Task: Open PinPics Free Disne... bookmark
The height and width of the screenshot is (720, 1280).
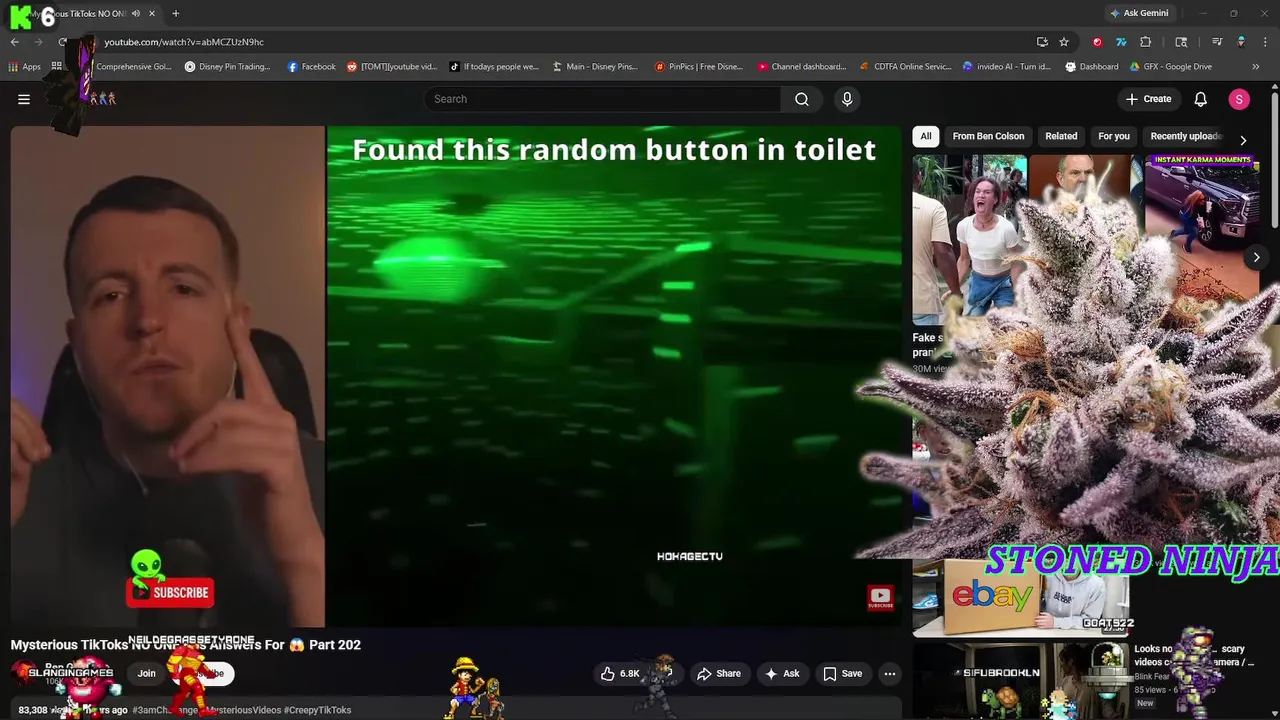Action: 698,67
